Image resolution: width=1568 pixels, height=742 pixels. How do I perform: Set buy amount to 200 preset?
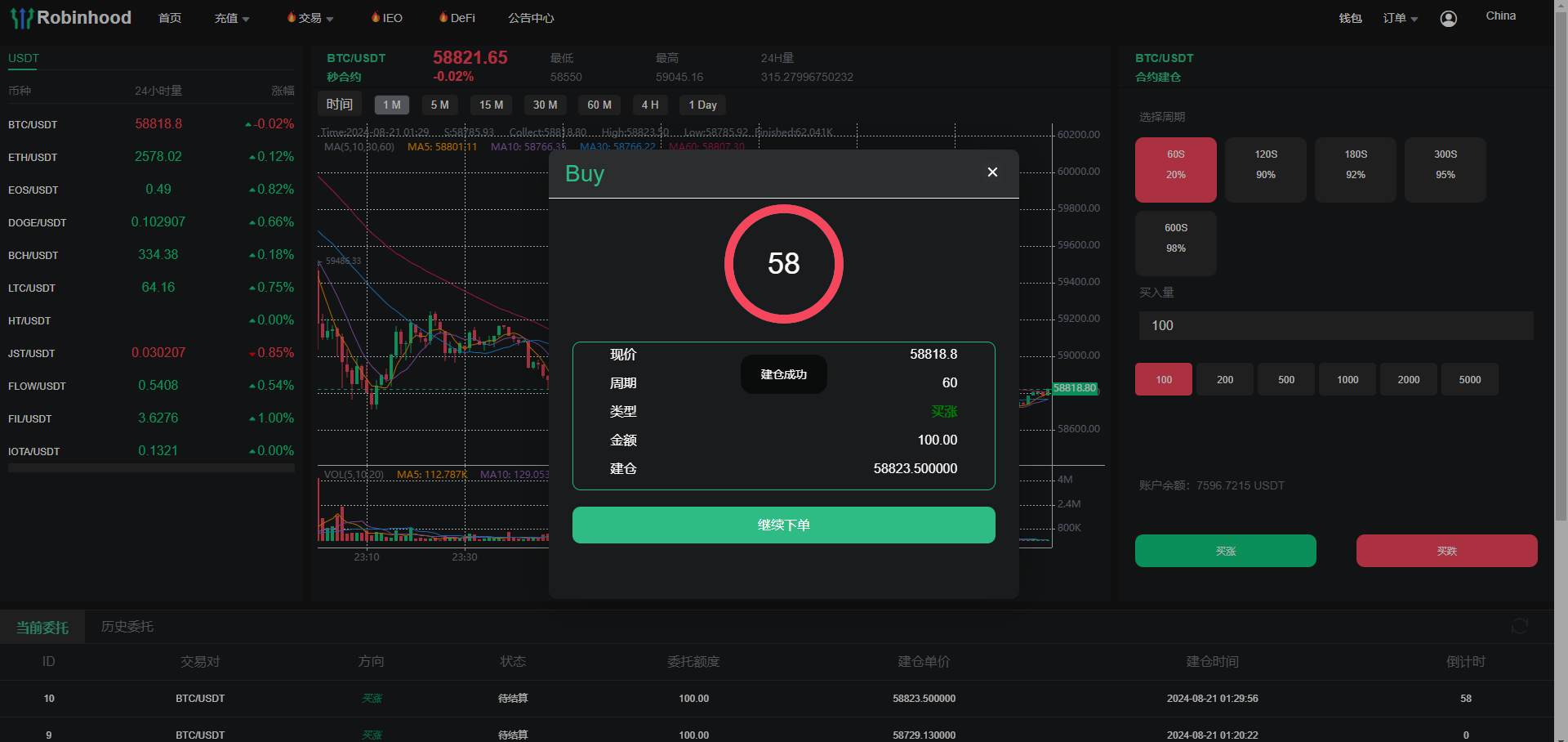pyautogui.click(x=1225, y=379)
